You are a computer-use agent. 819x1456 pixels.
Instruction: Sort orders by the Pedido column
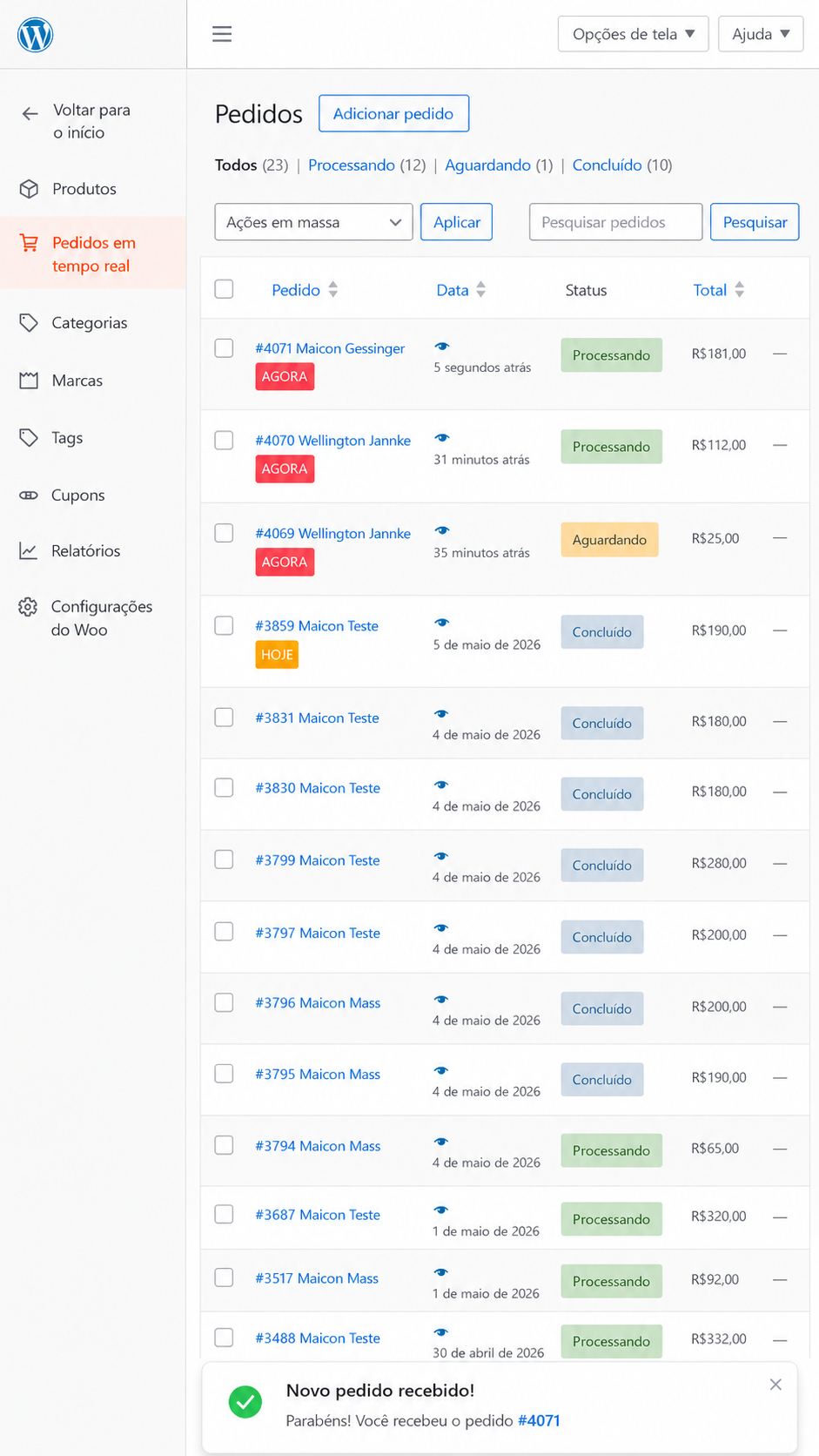(305, 290)
